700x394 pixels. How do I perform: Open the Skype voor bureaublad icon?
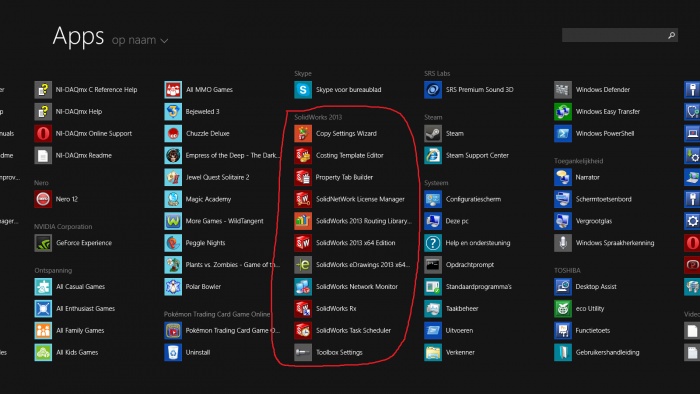tap(303, 90)
